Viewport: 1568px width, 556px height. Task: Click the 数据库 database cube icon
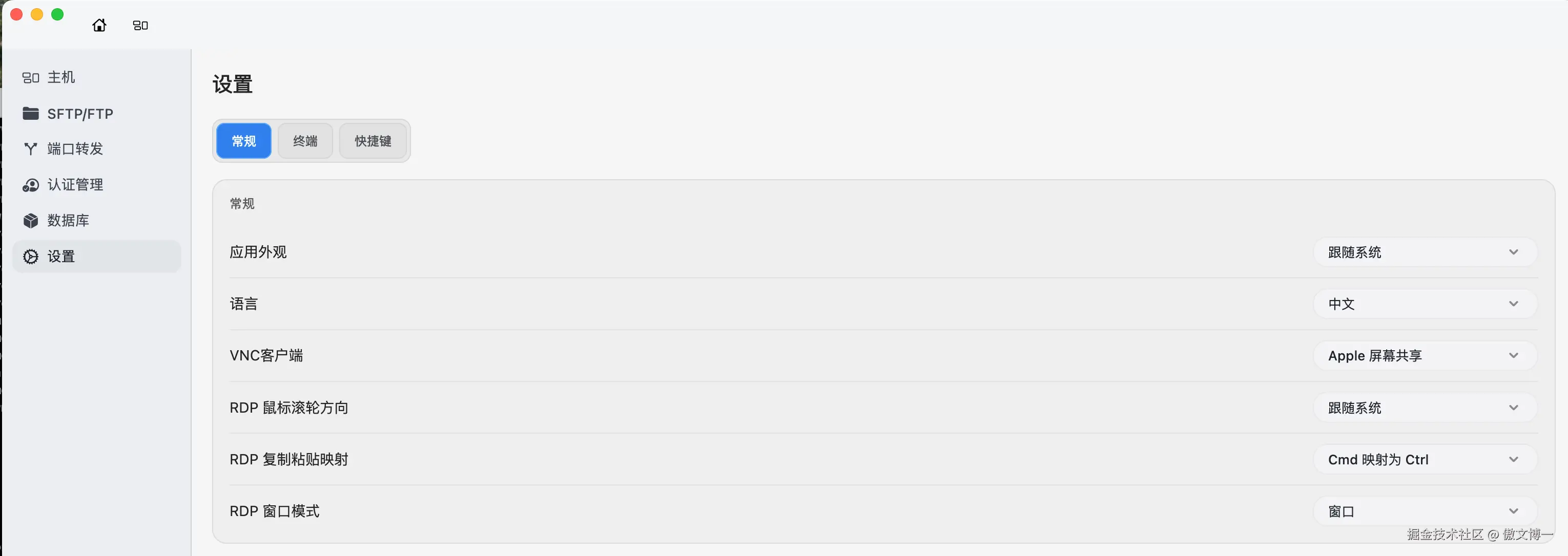30,220
